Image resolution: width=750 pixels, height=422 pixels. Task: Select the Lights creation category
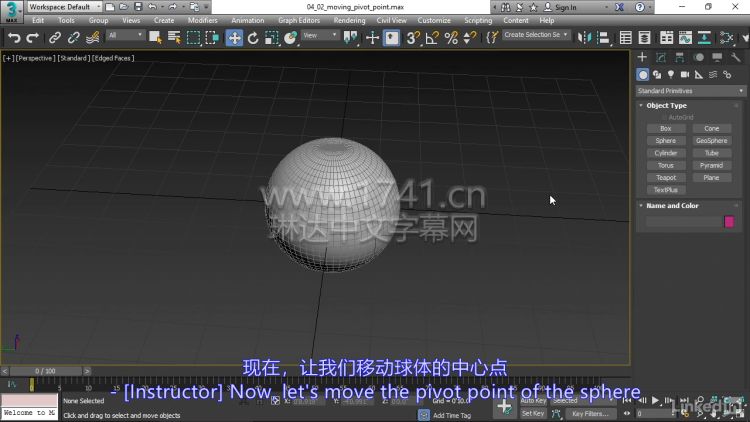pyautogui.click(x=671, y=75)
